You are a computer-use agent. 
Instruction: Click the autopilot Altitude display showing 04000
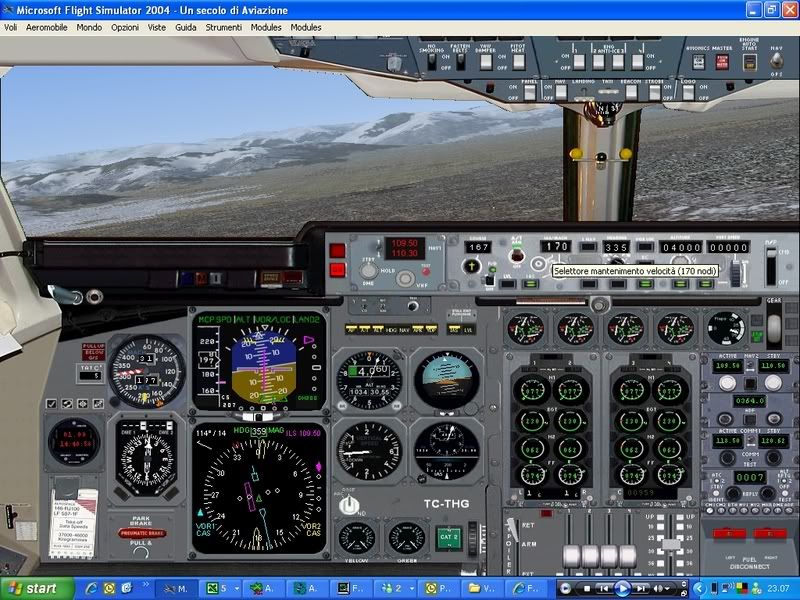[x=681, y=247]
